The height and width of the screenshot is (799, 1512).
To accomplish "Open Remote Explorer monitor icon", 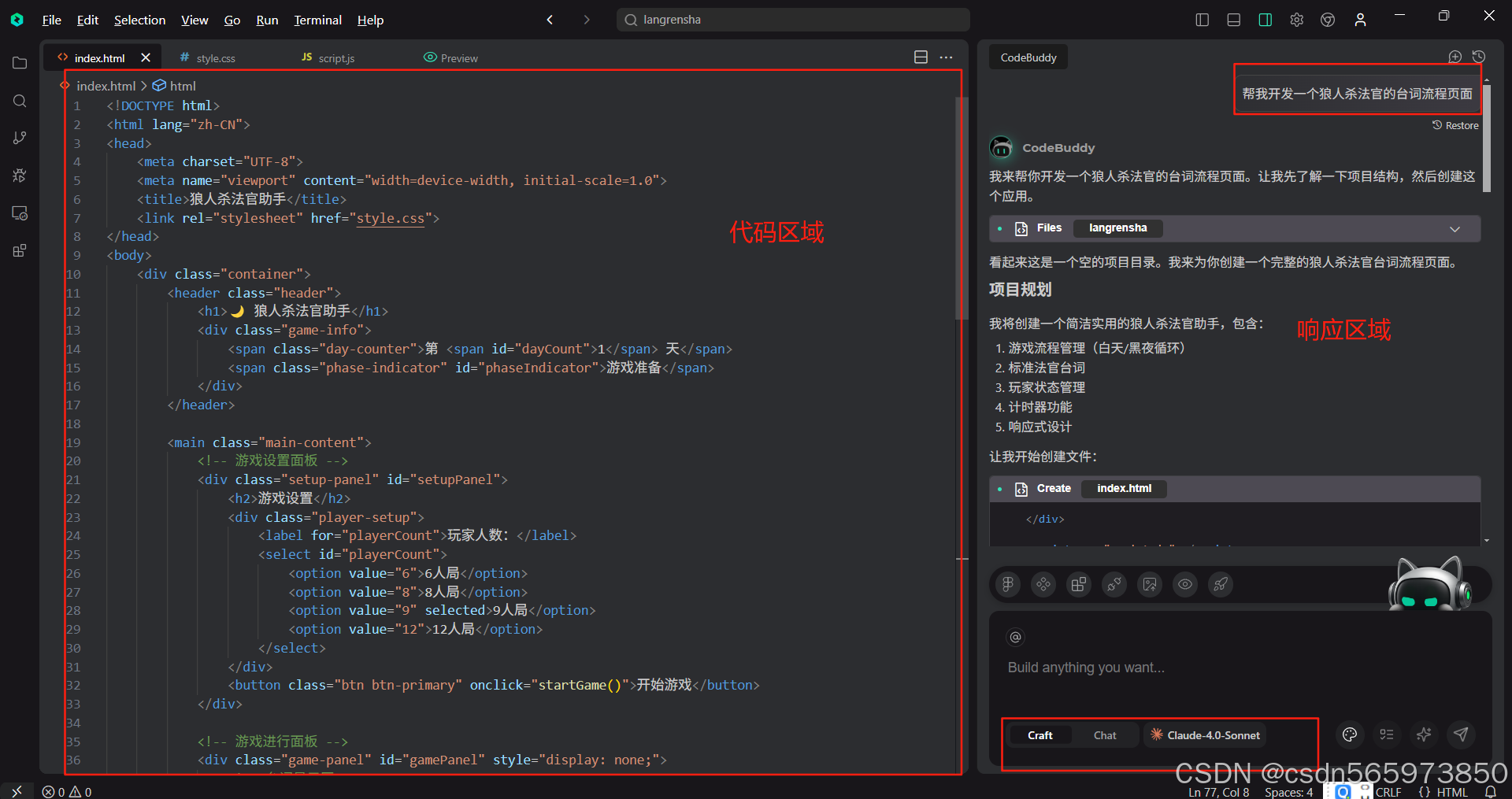I will [x=20, y=213].
